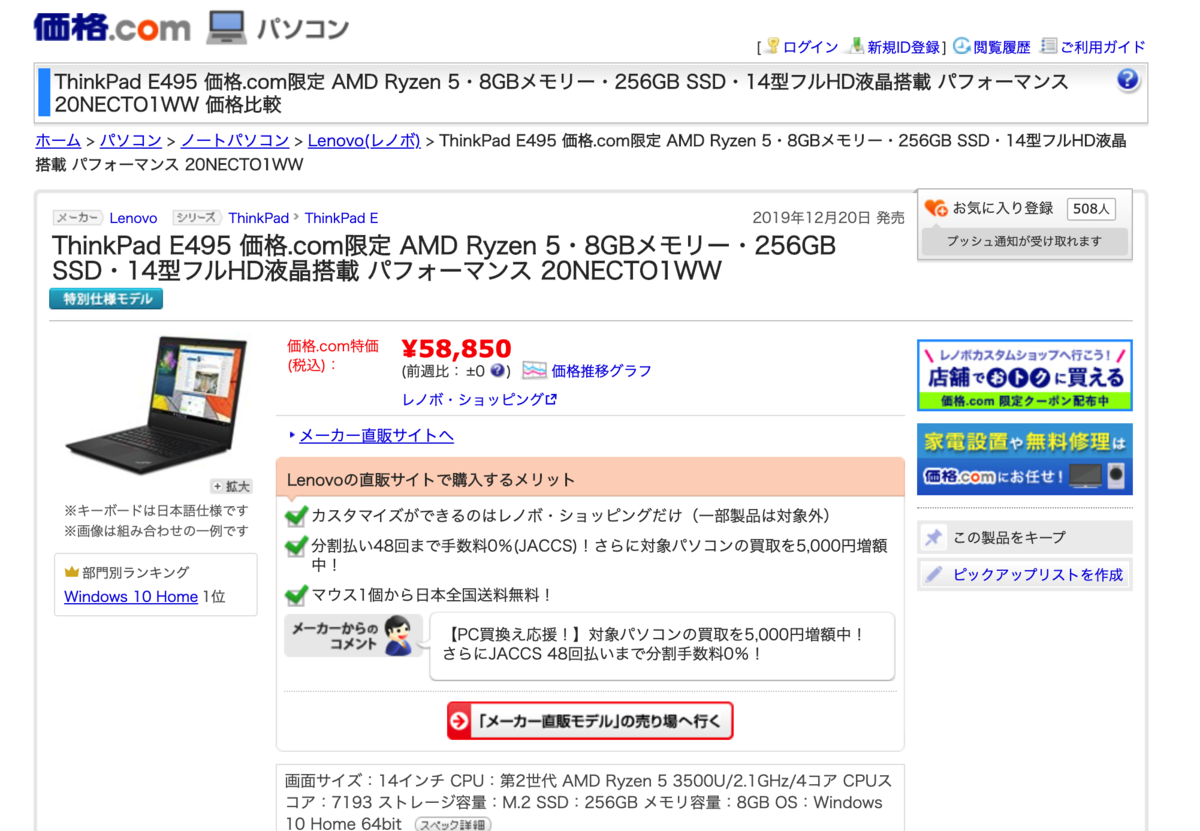This screenshot has height=831, width=1200.
Task: Click the guide icon beside ご利用ガイド
Action: point(1049,46)
